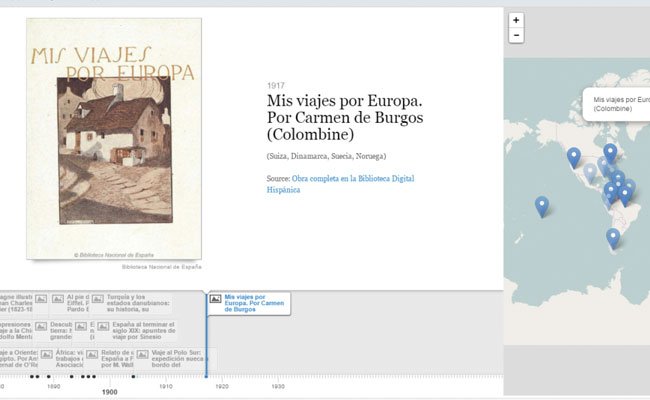Image resolution: width=650 pixels, height=400 pixels.
Task: Click the year 1917 above the slide title
Action: pos(276,86)
